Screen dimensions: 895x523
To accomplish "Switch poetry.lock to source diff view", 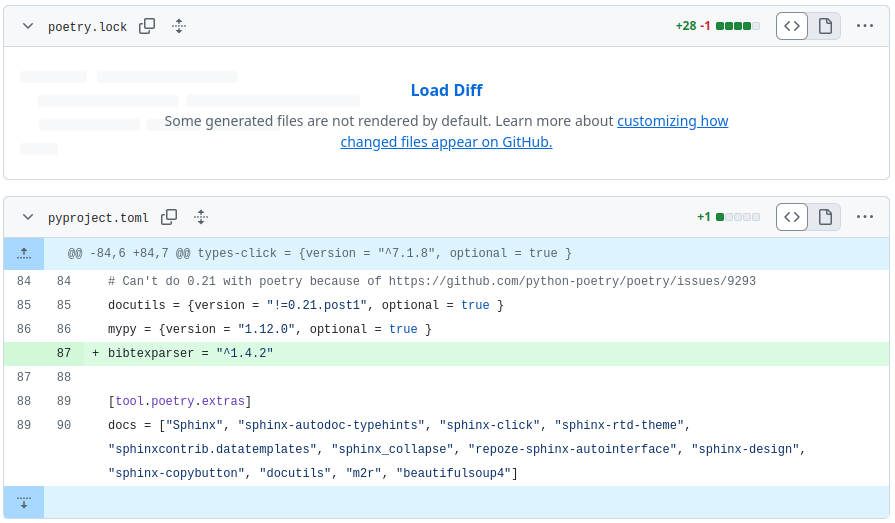I will coord(792,27).
